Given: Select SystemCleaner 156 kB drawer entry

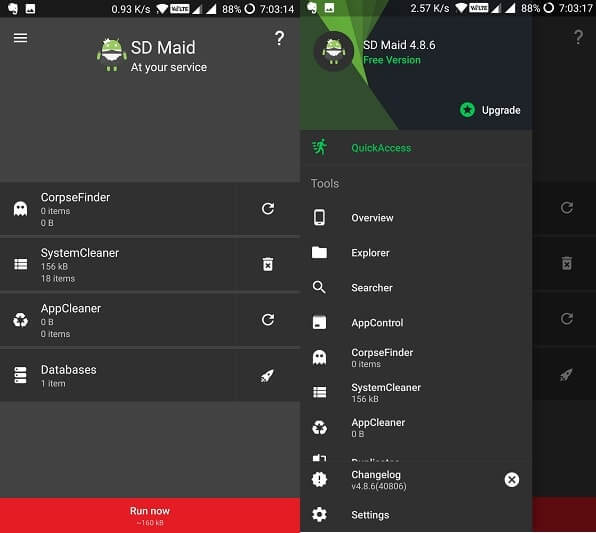Looking at the screenshot, I should coord(416,393).
